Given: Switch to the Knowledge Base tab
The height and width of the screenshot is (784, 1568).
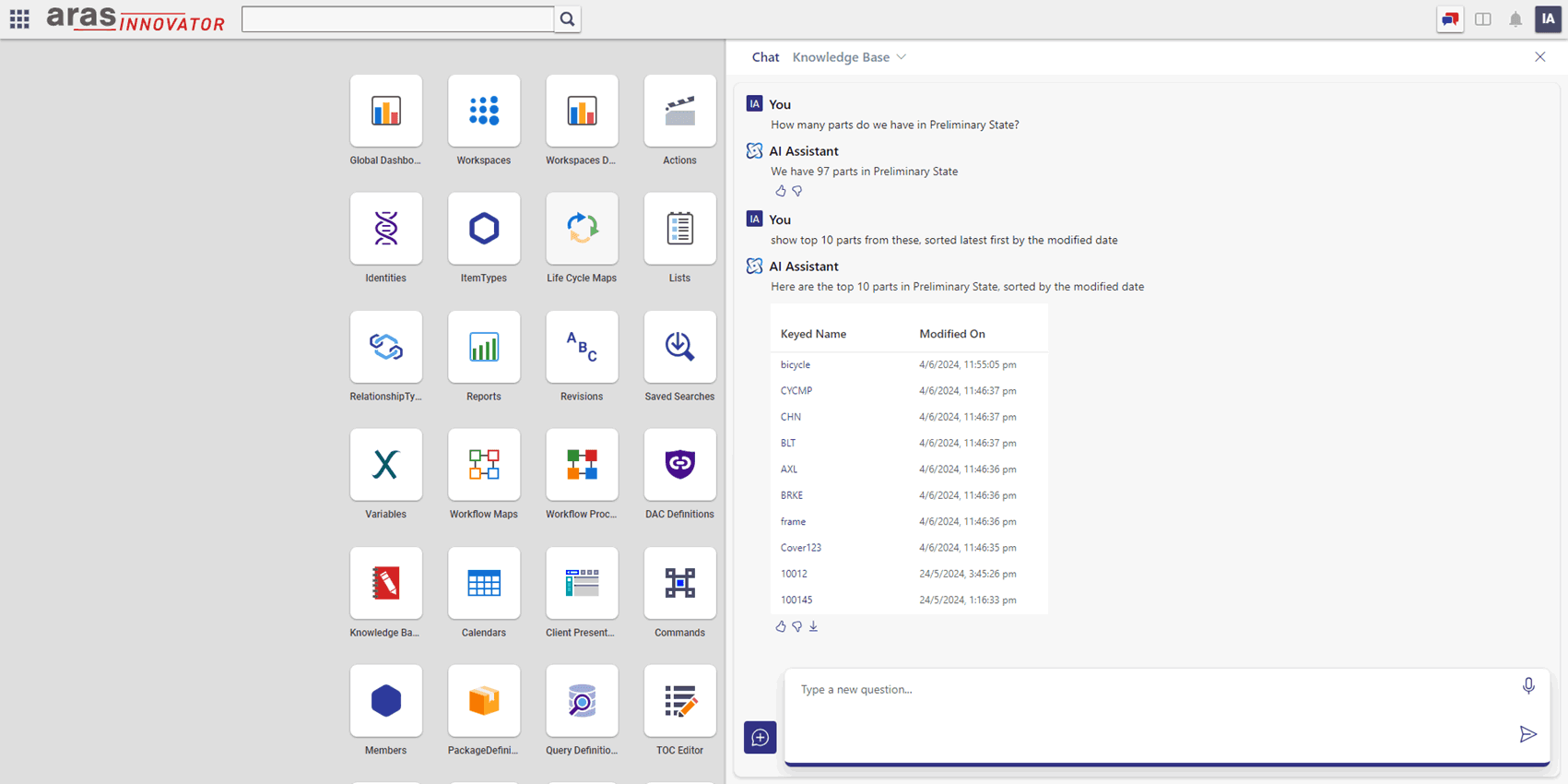Looking at the screenshot, I should point(841,57).
